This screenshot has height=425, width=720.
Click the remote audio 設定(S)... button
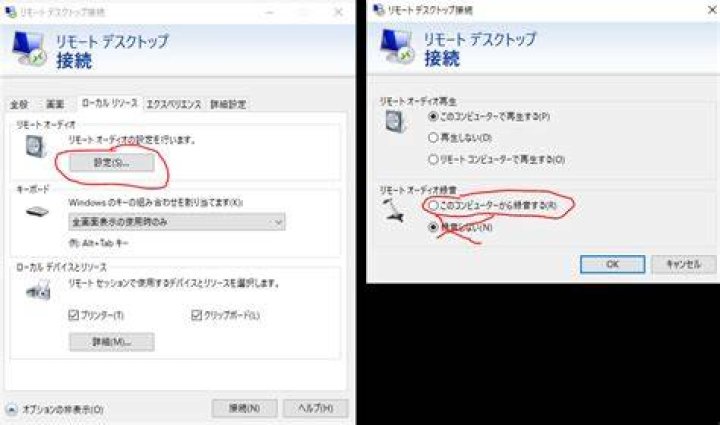(112, 162)
